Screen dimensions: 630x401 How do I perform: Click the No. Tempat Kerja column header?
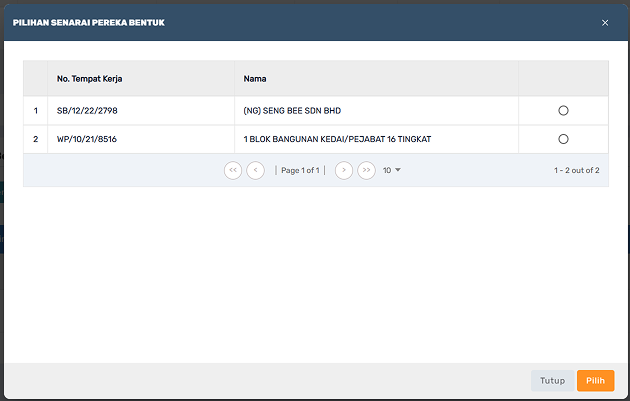click(90, 79)
